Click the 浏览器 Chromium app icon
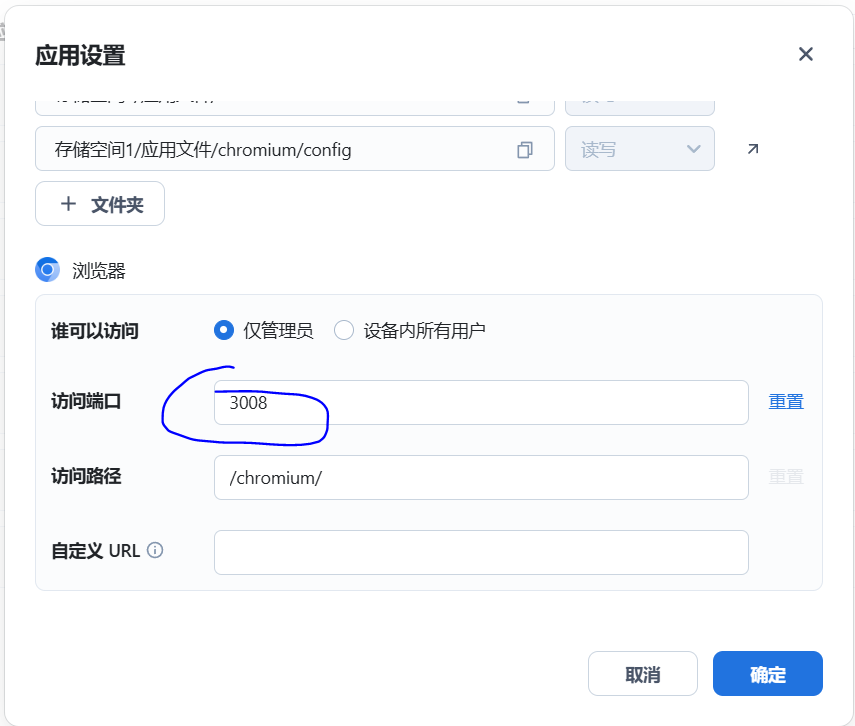Screen dimensions: 855x726 click(47, 269)
